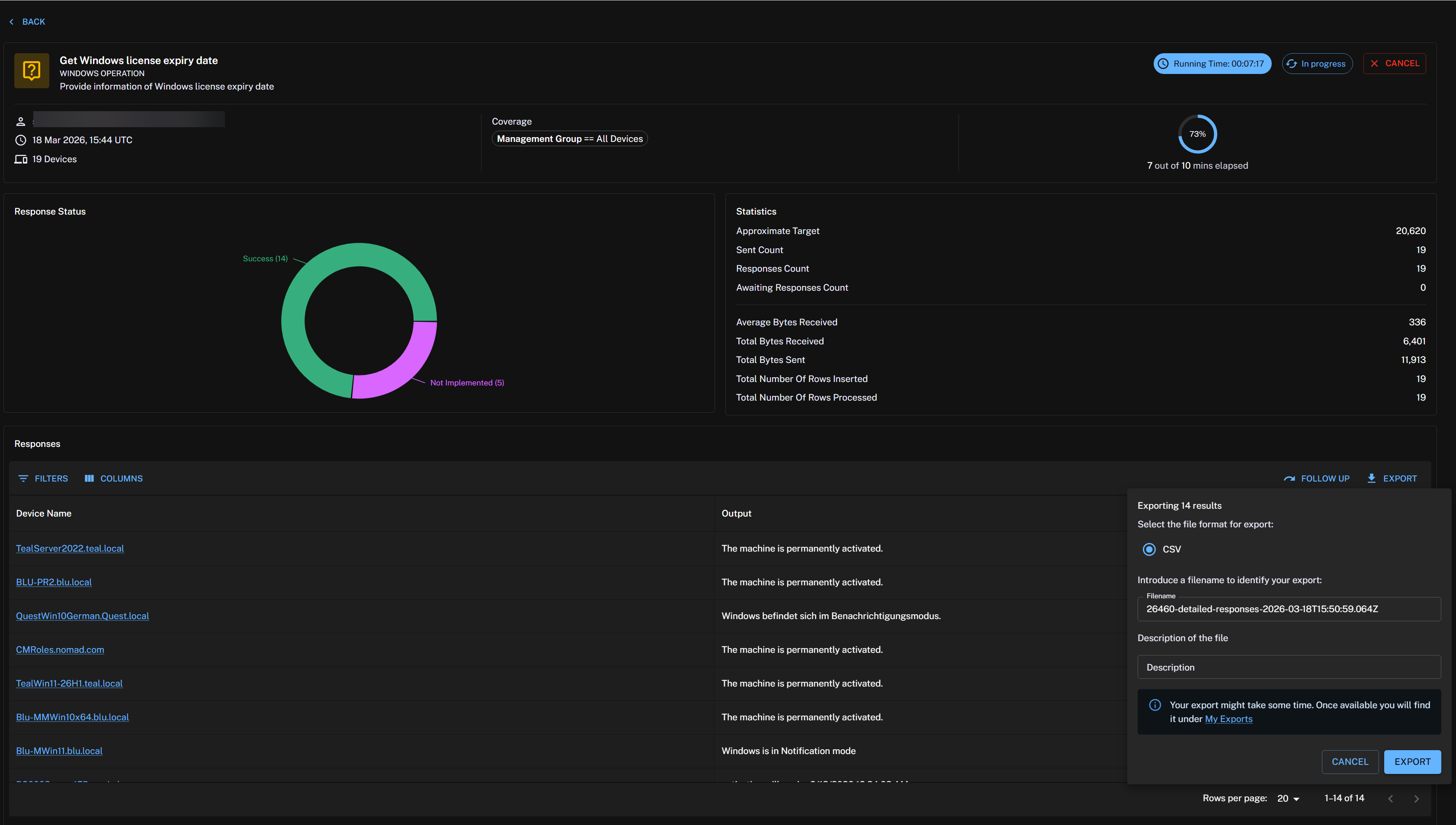Click the Follow Up arrow icon
This screenshot has width=1456, height=825.
point(1289,479)
